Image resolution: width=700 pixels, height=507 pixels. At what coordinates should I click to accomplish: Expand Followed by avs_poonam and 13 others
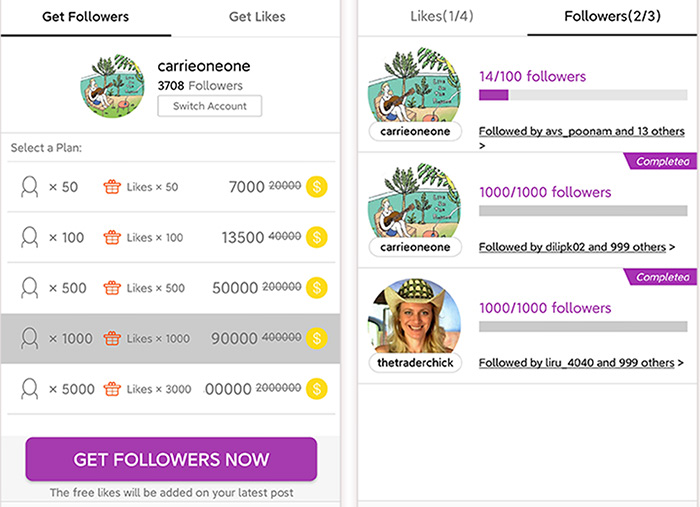tap(581, 137)
